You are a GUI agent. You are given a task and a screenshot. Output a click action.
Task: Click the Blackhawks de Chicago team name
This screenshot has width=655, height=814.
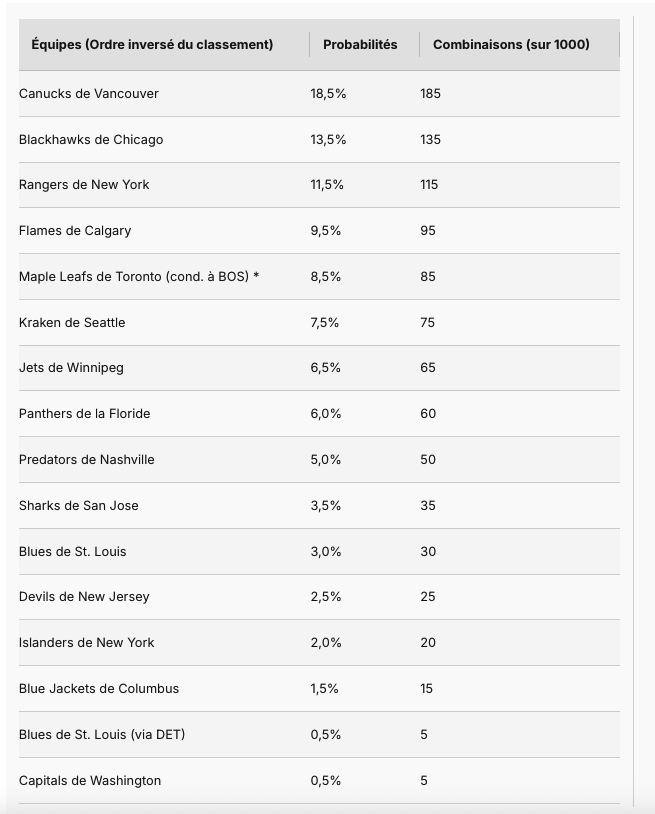click(91, 139)
